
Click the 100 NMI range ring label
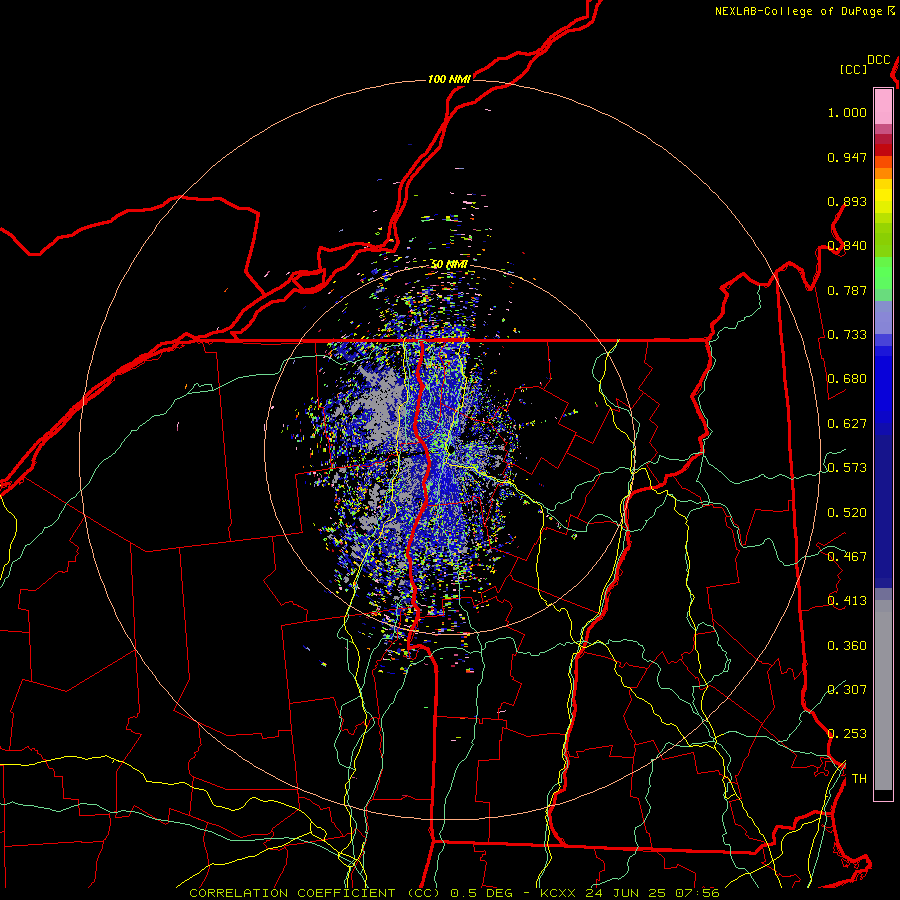449,79
